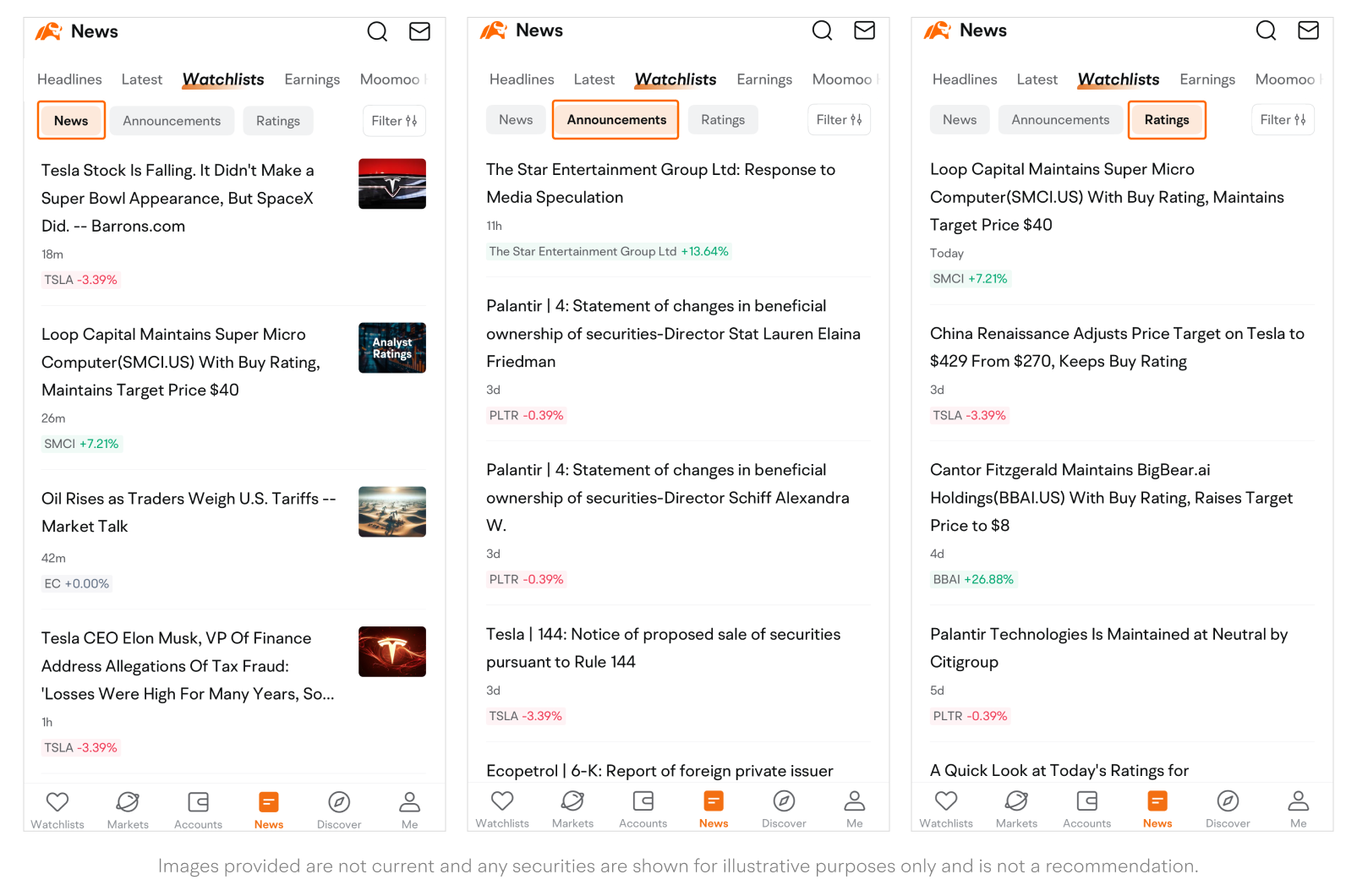Open Markets planet icon in the leftmost screen
Image resolution: width=1357 pixels, height=896 pixels.
click(128, 802)
